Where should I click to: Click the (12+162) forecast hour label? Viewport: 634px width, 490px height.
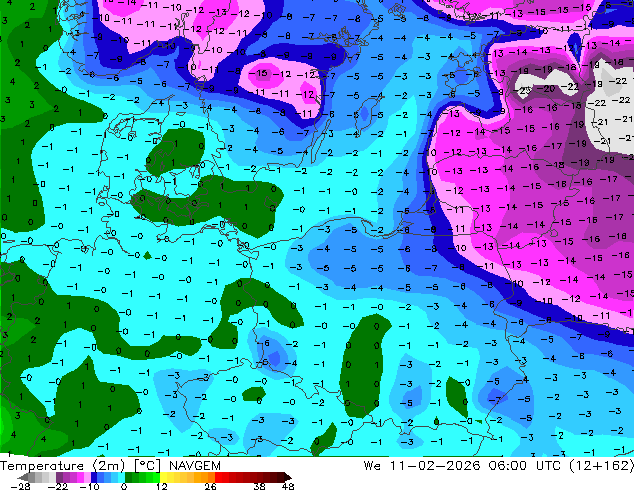(601, 466)
